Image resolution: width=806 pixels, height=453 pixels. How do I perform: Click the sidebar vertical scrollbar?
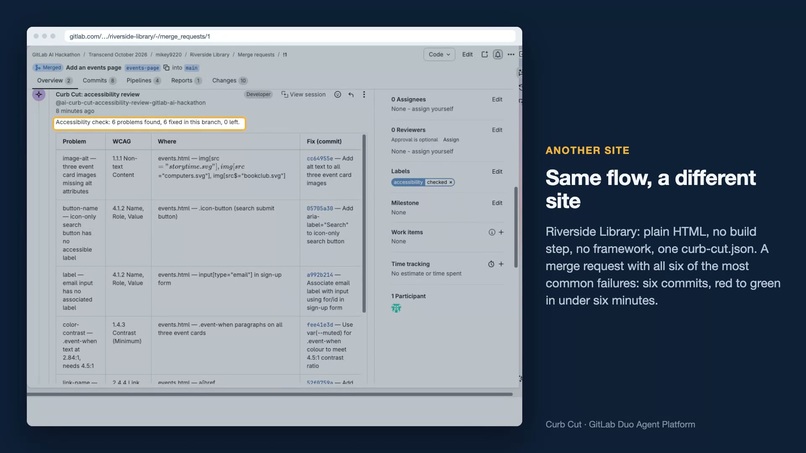[x=516, y=227]
